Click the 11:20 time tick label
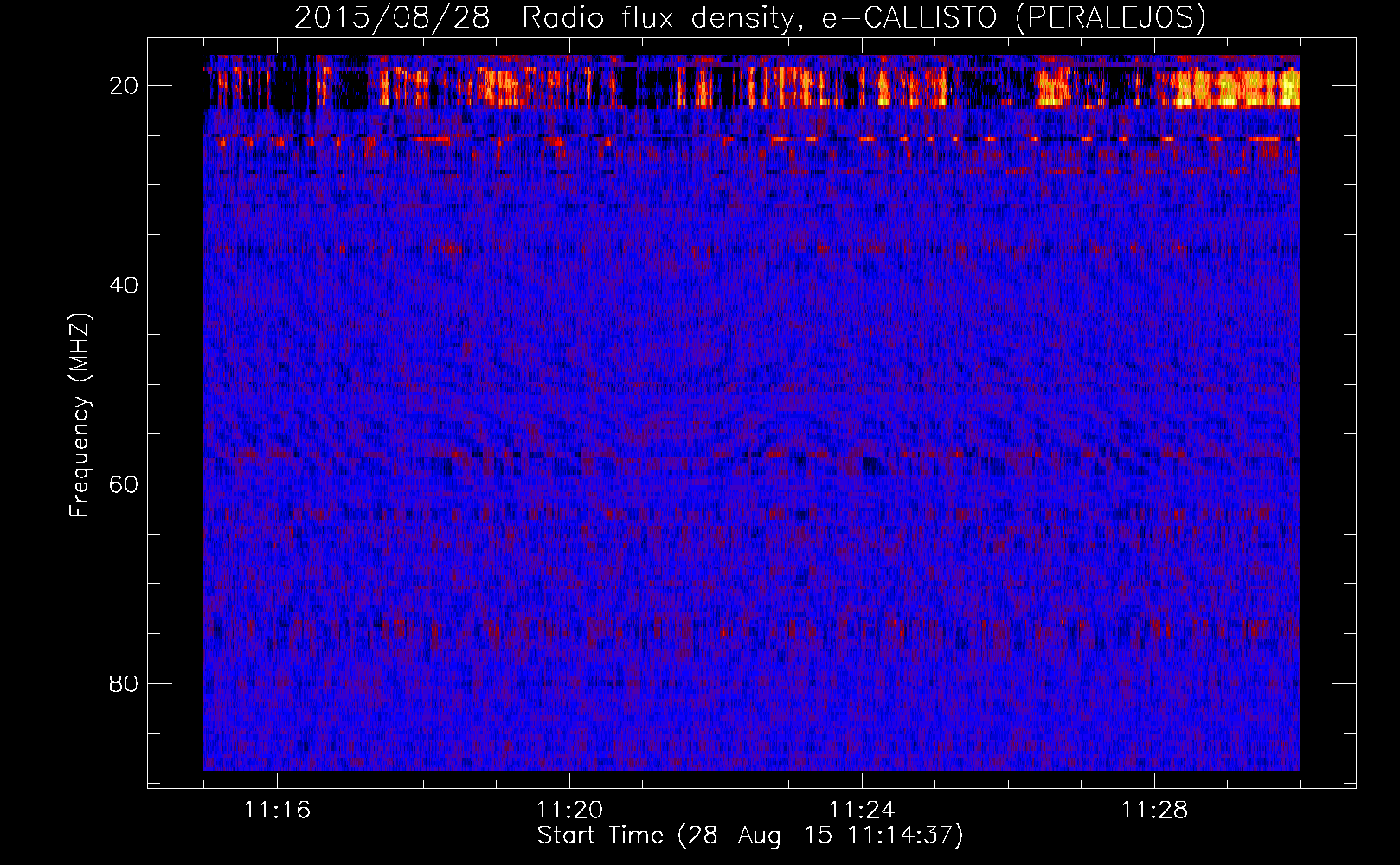Image resolution: width=1400 pixels, height=865 pixels. click(569, 811)
